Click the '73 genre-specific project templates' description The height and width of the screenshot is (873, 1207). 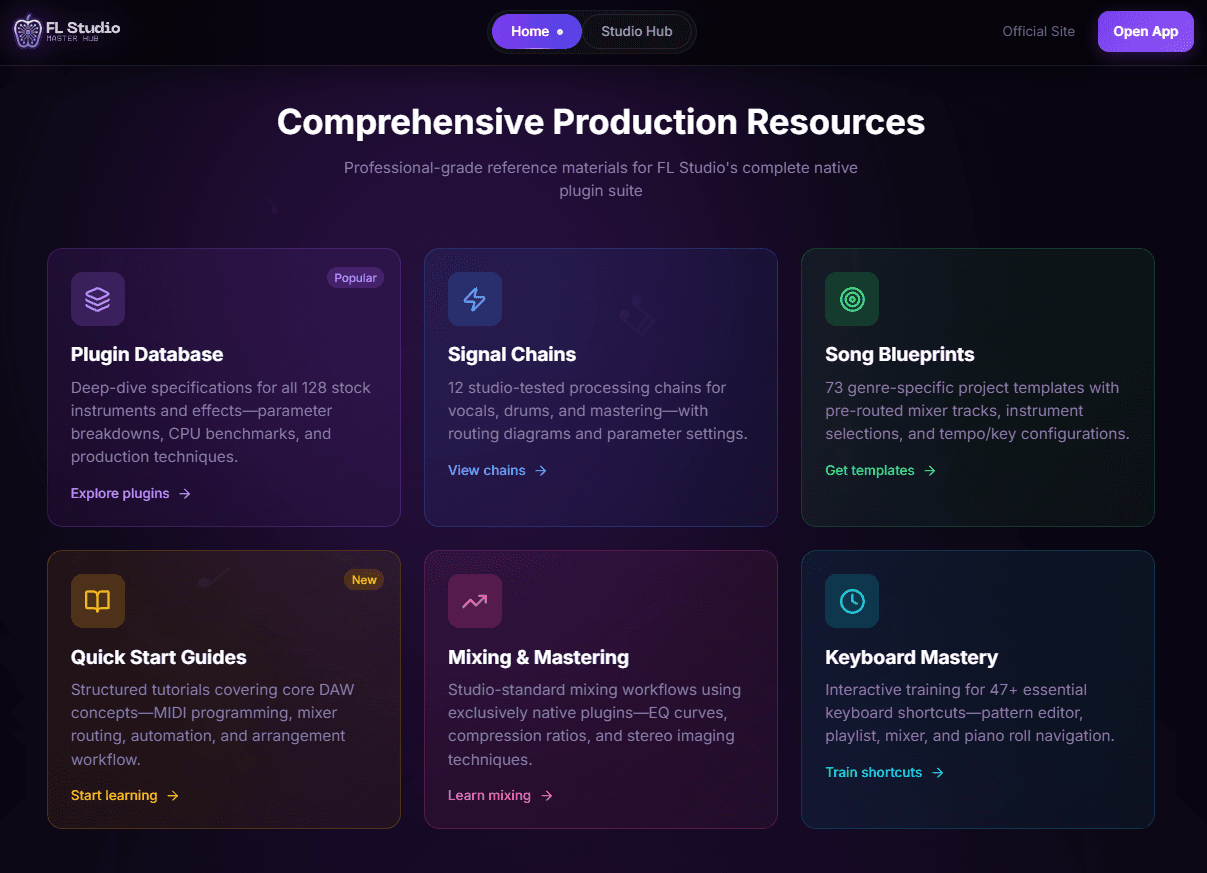[977, 411]
